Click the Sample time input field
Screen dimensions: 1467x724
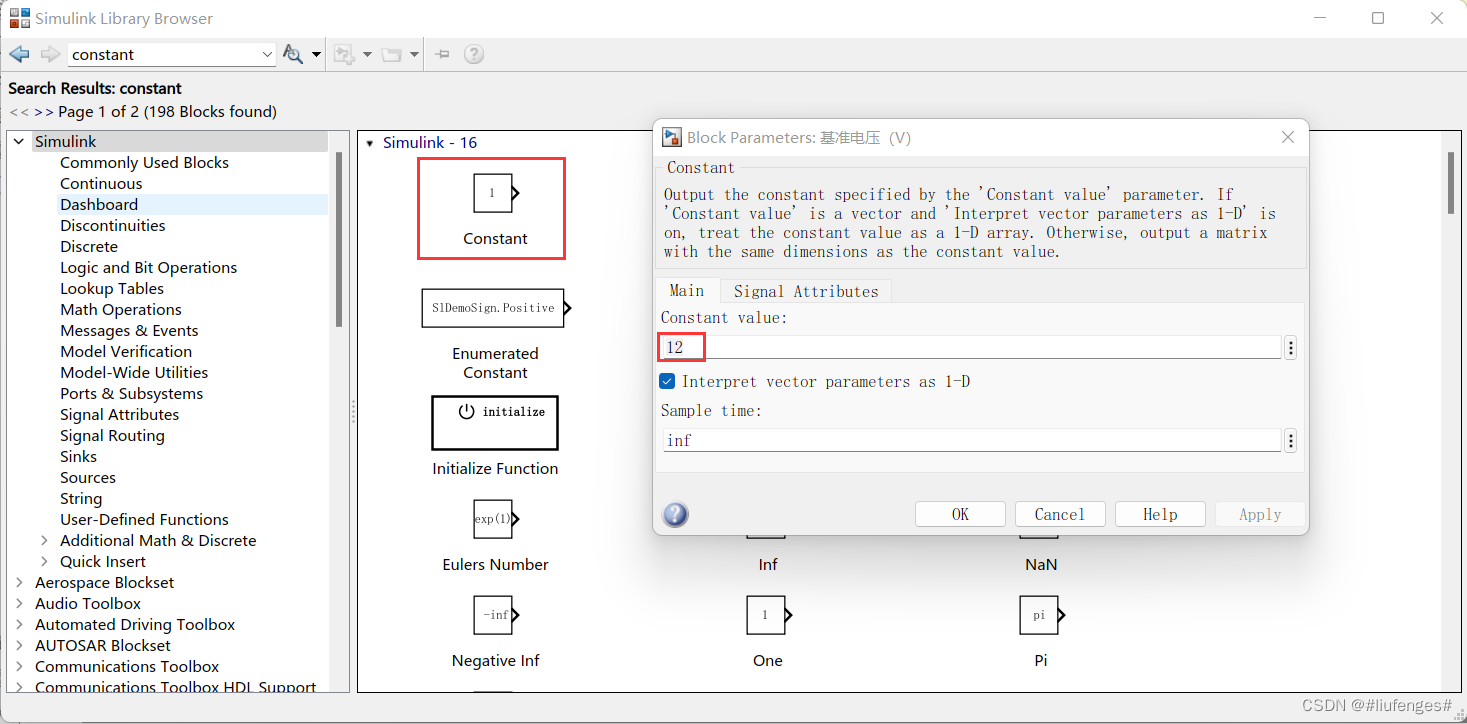[971, 440]
